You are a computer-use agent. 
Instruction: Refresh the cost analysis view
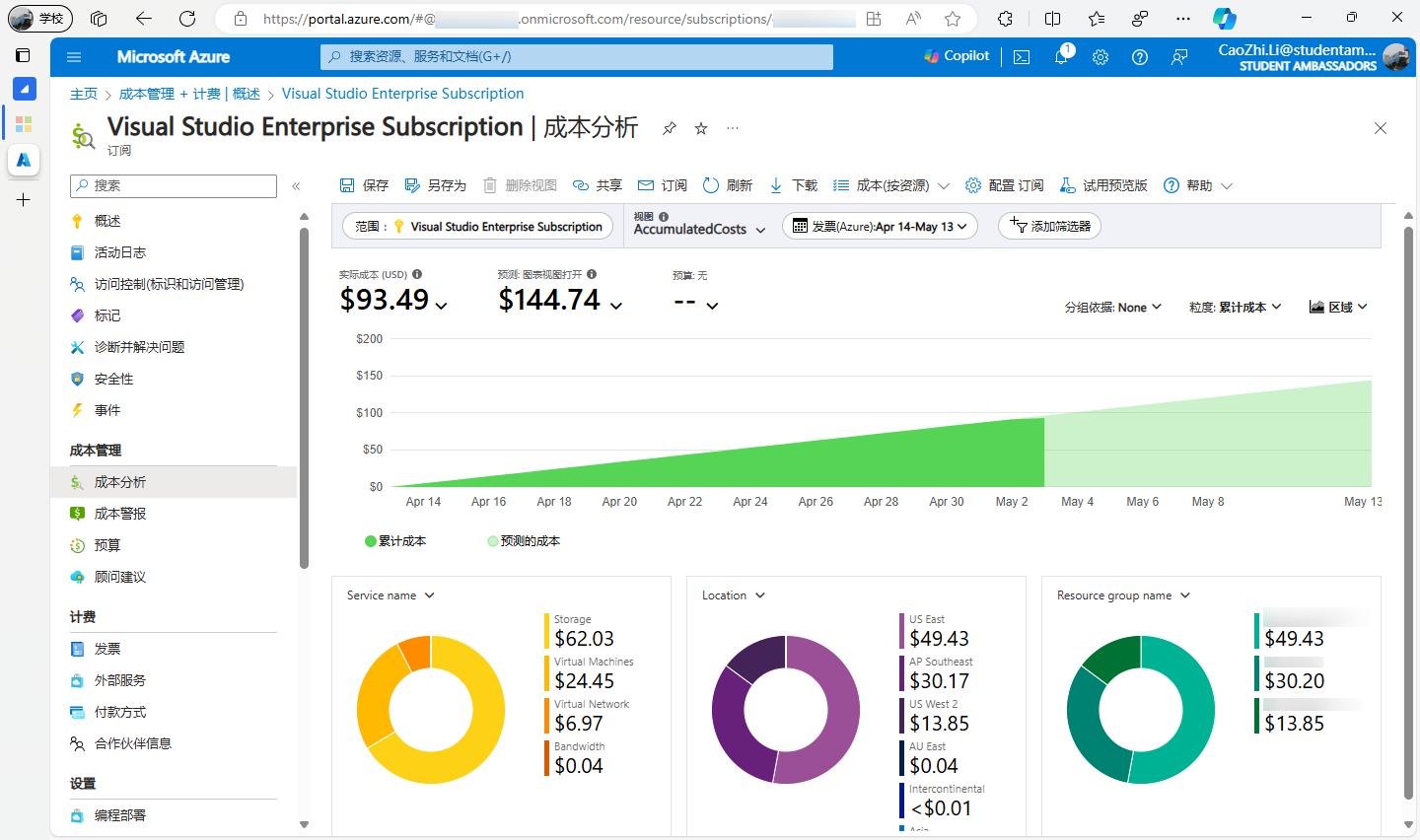point(730,184)
